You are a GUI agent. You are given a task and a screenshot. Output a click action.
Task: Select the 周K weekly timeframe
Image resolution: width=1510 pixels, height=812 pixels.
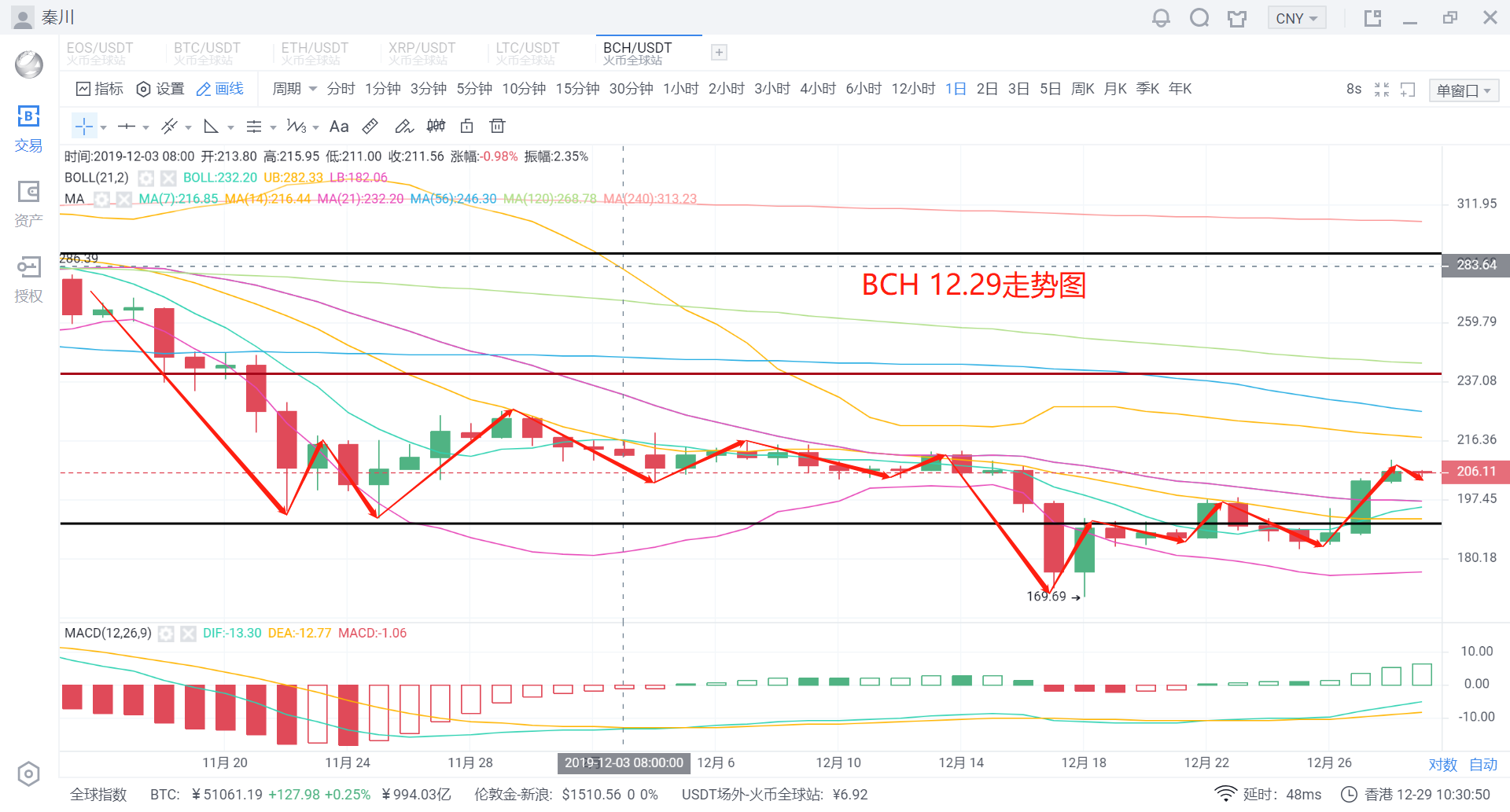coord(1083,89)
